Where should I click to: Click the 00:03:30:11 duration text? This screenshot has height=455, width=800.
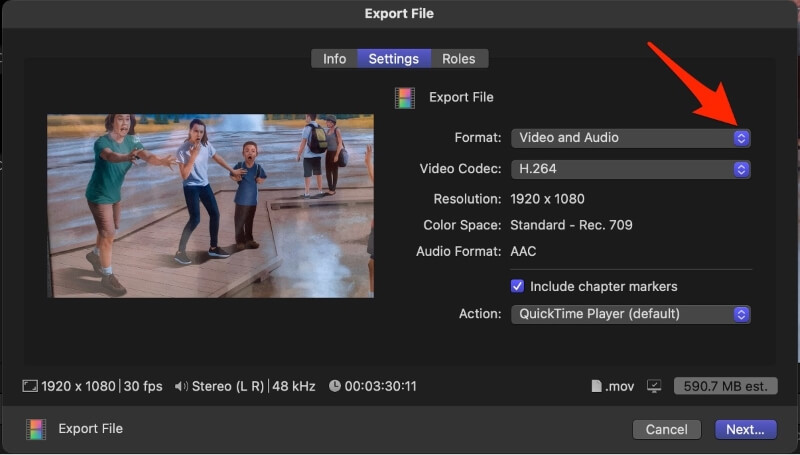pyautogui.click(x=381, y=386)
